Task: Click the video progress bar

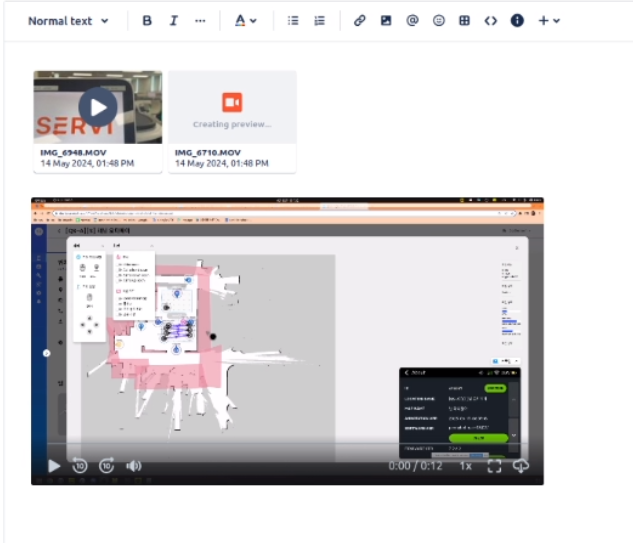Action: pyautogui.click(x=287, y=444)
